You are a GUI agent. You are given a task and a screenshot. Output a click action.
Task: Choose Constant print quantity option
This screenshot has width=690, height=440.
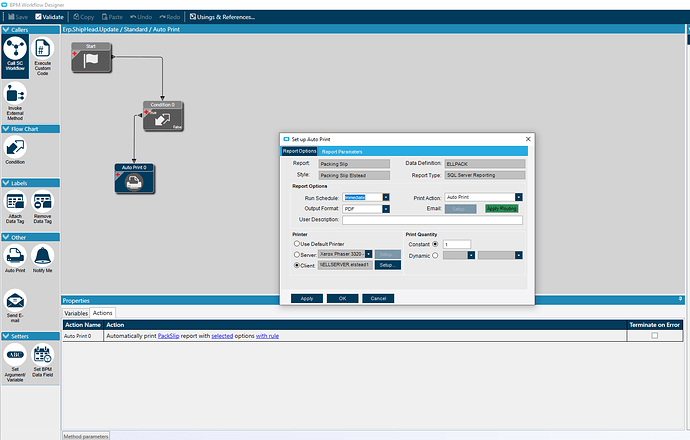pyautogui.click(x=435, y=244)
